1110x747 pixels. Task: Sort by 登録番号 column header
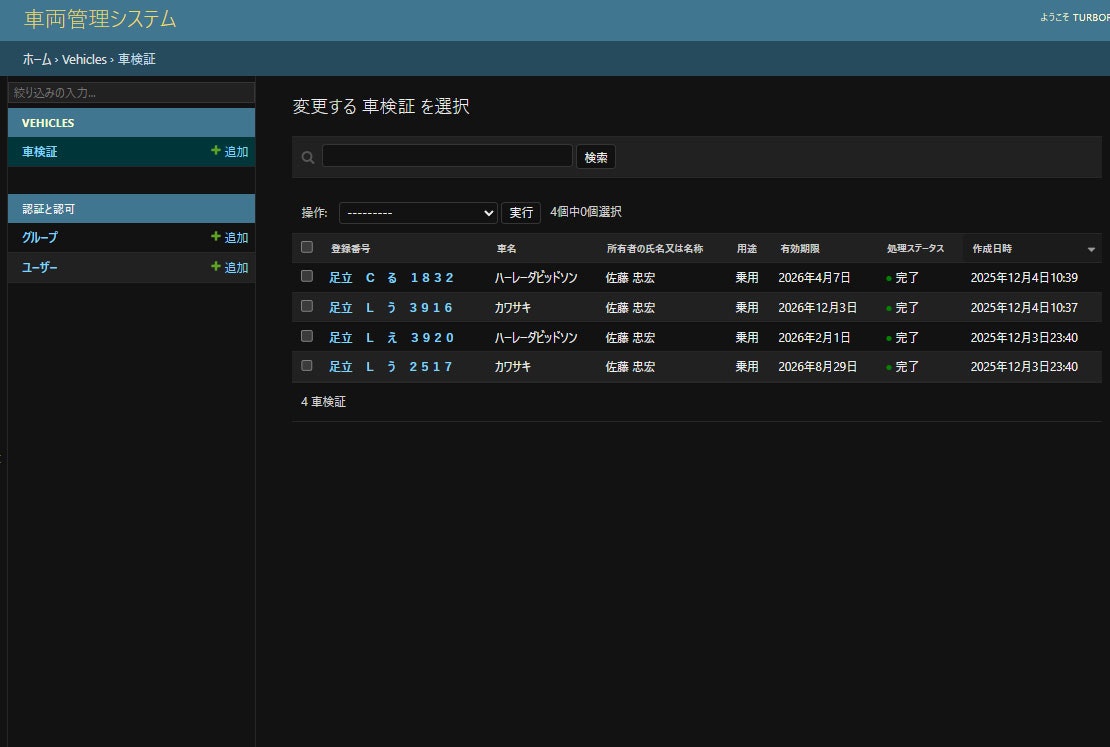tap(350, 249)
